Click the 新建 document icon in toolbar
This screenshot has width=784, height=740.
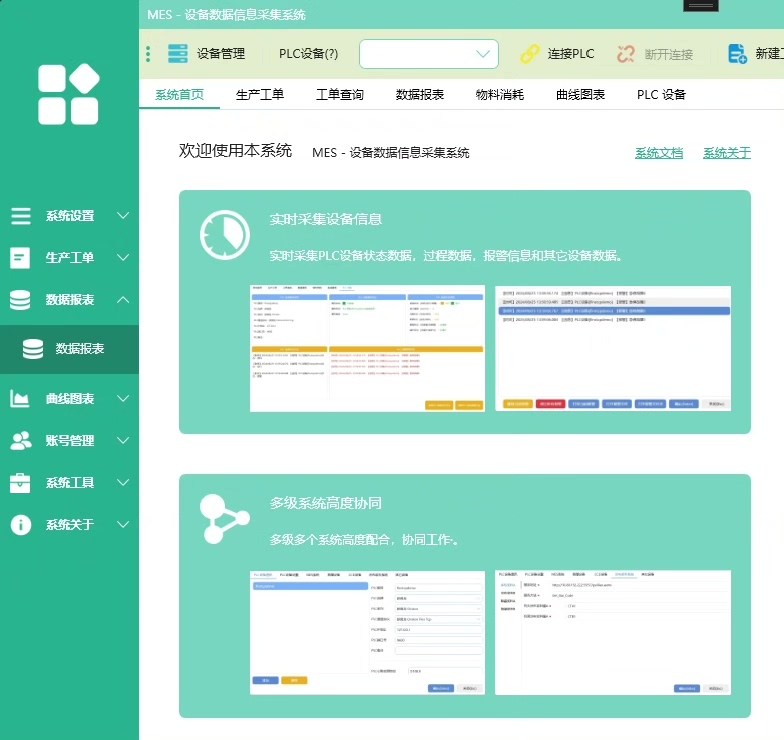(737, 54)
